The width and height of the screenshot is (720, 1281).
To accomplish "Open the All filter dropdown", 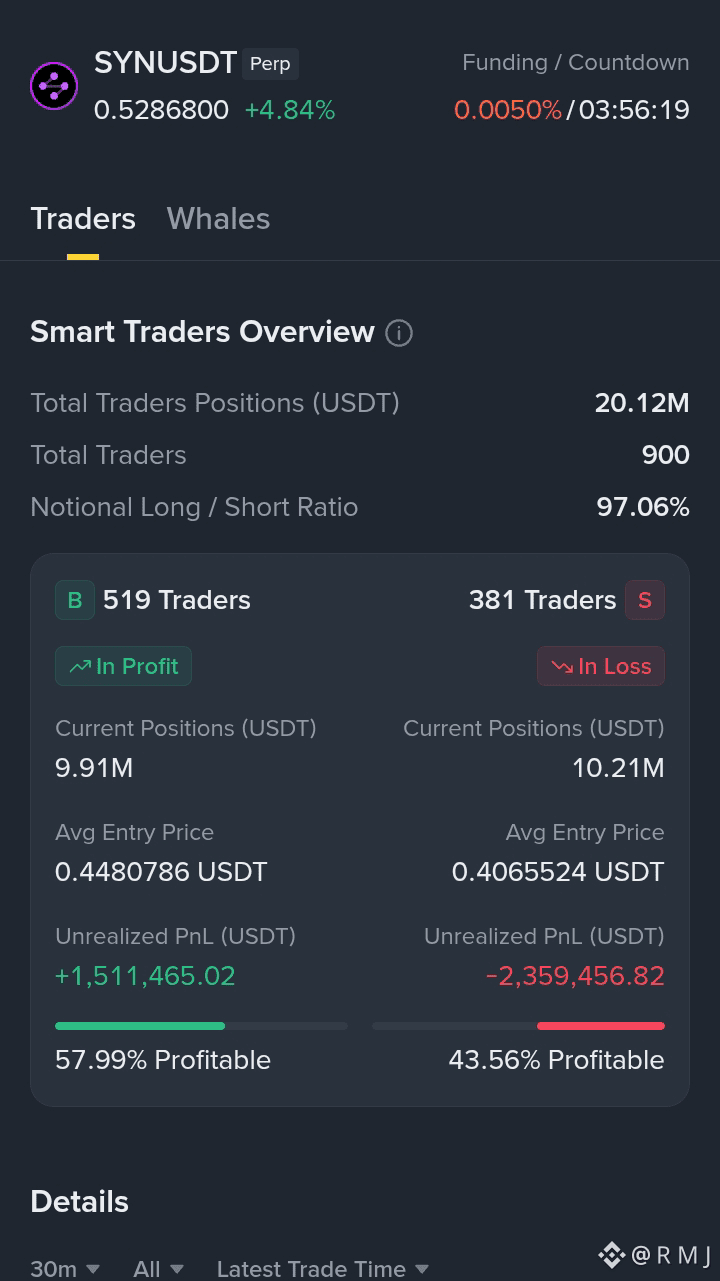I will 158,1269.
